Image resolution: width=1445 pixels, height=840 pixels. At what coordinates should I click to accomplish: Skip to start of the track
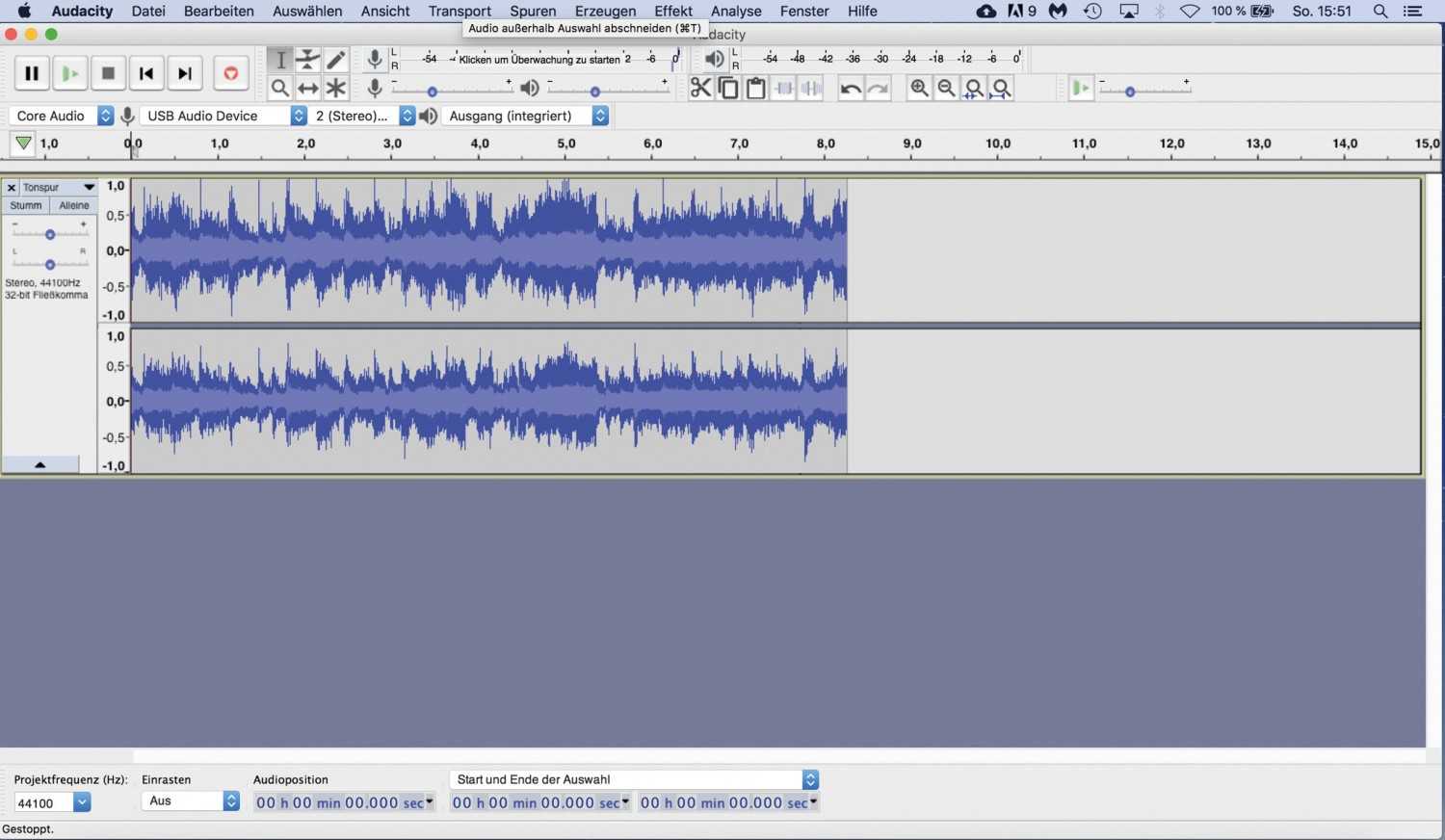(146, 73)
